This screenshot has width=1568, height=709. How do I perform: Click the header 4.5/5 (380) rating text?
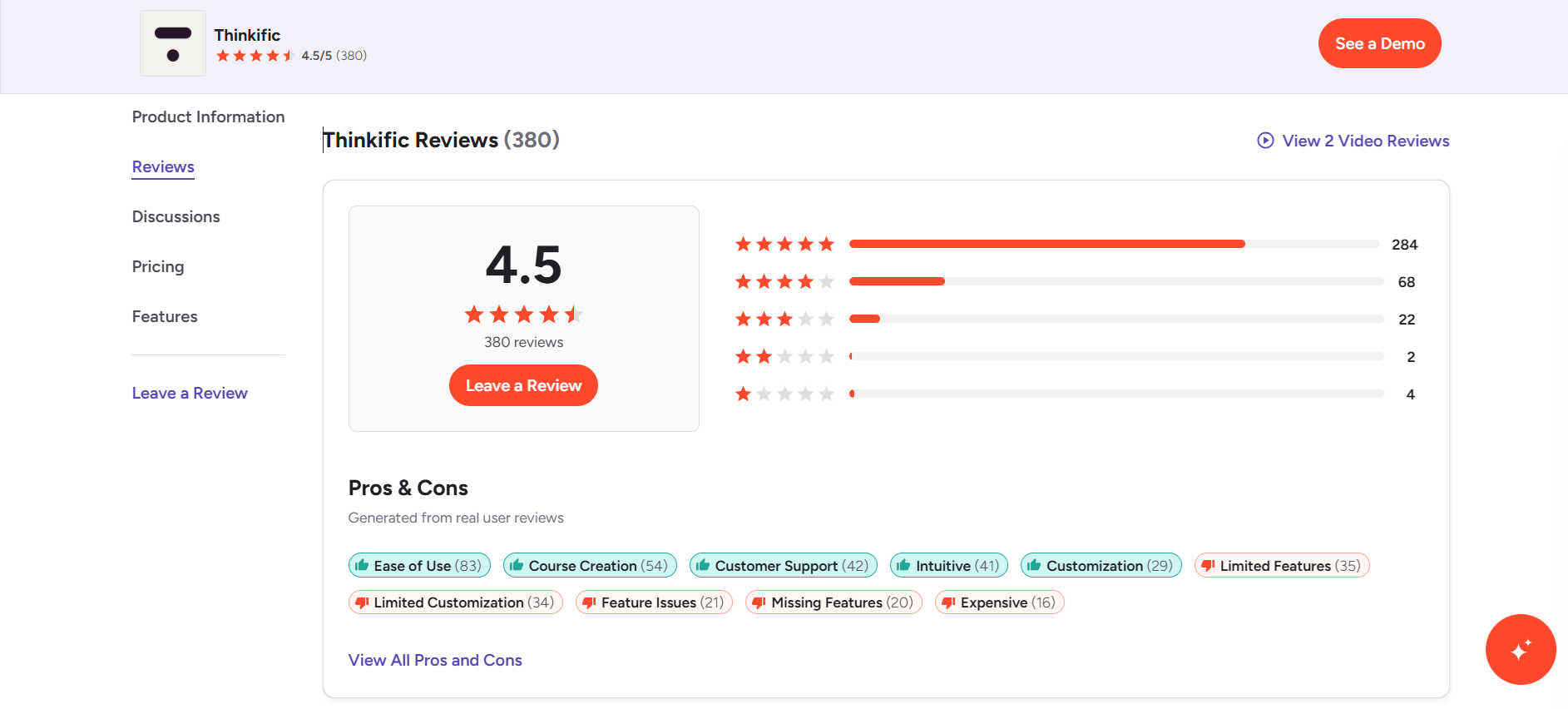point(334,56)
